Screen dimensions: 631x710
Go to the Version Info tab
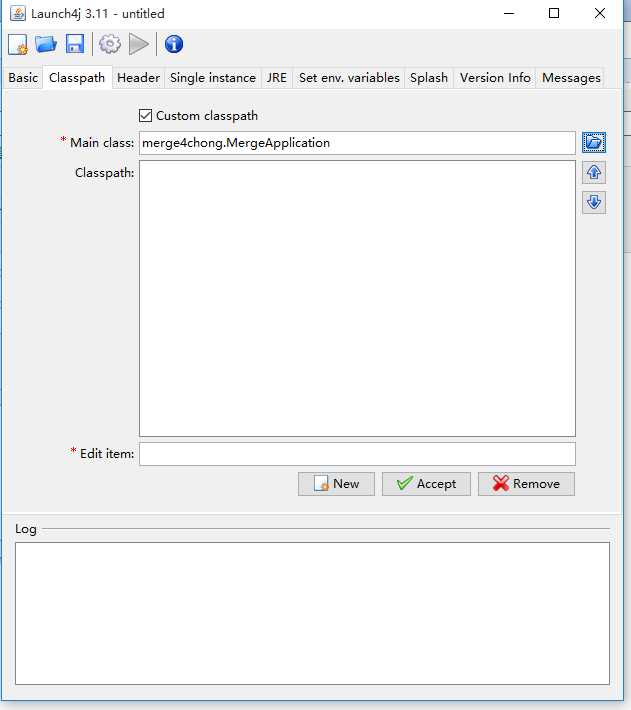tap(495, 78)
